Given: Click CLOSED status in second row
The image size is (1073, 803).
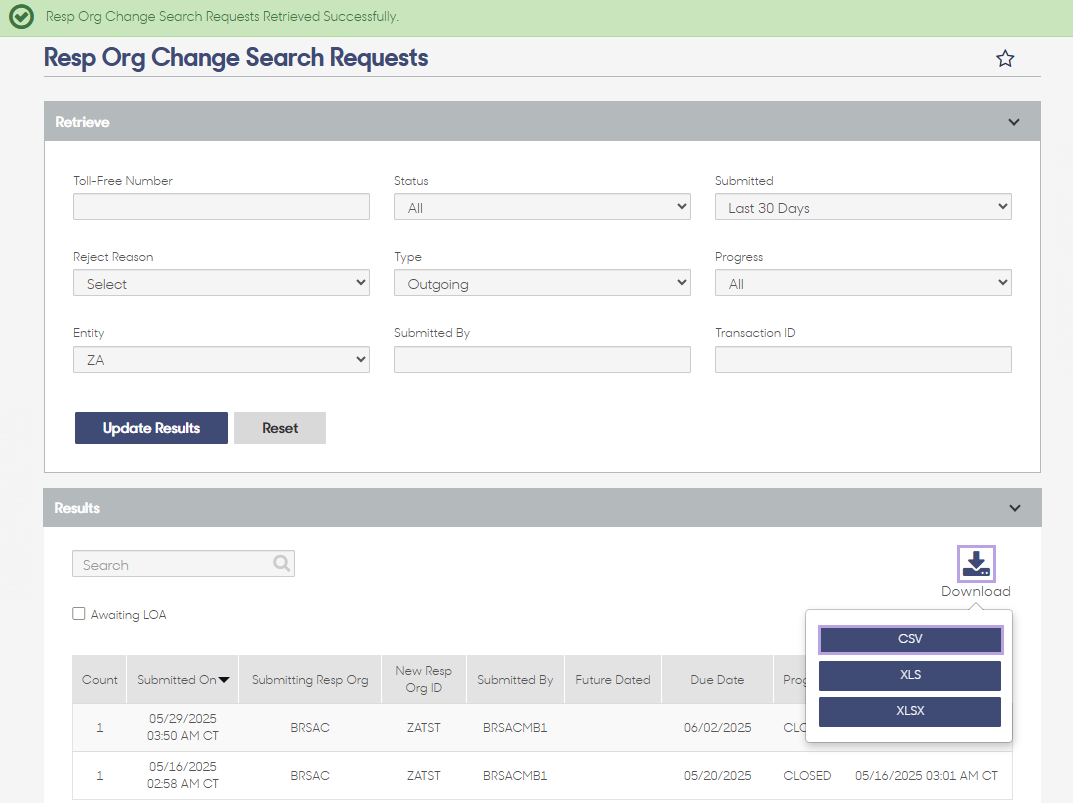Looking at the screenshot, I should click(807, 776).
